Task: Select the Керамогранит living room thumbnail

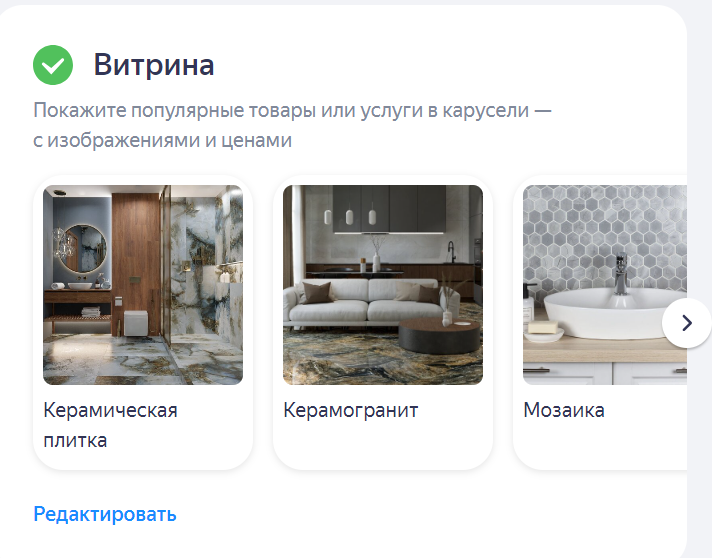Action: 383,285
